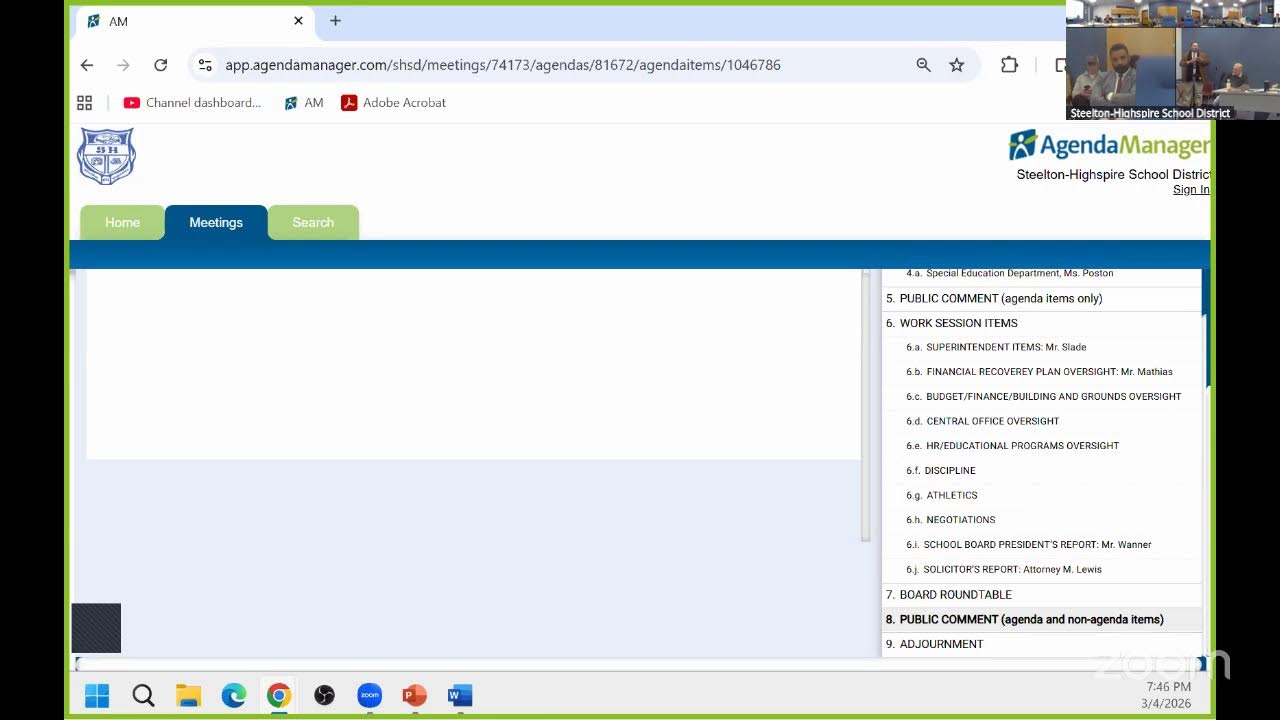Open PowerPoint from the taskbar
The width and height of the screenshot is (1280, 720).
coord(415,696)
